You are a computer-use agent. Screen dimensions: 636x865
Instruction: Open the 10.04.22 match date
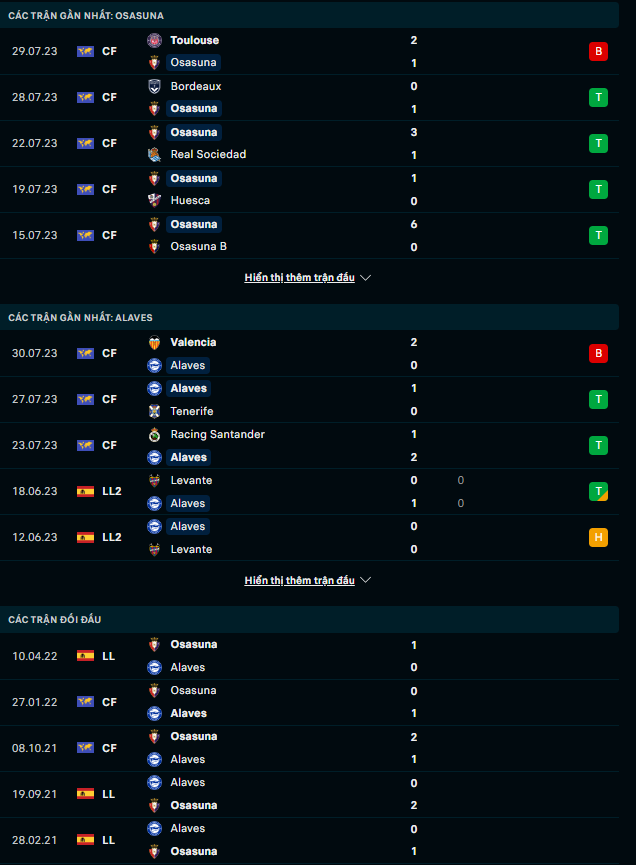[35, 656]
